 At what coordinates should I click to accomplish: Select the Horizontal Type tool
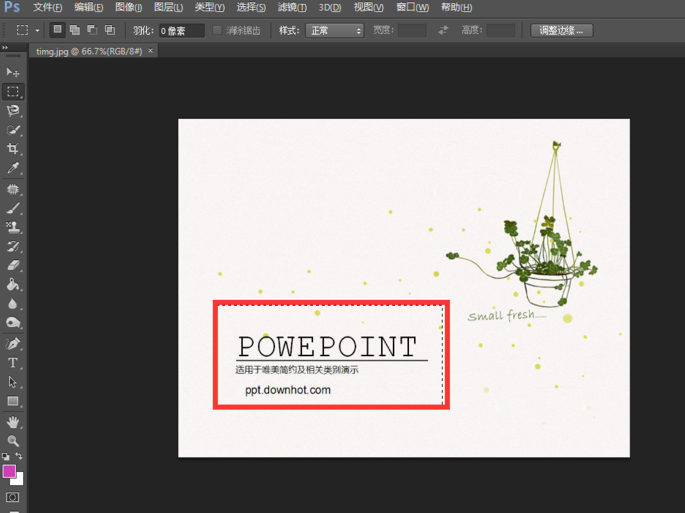(x=13, y=363)
